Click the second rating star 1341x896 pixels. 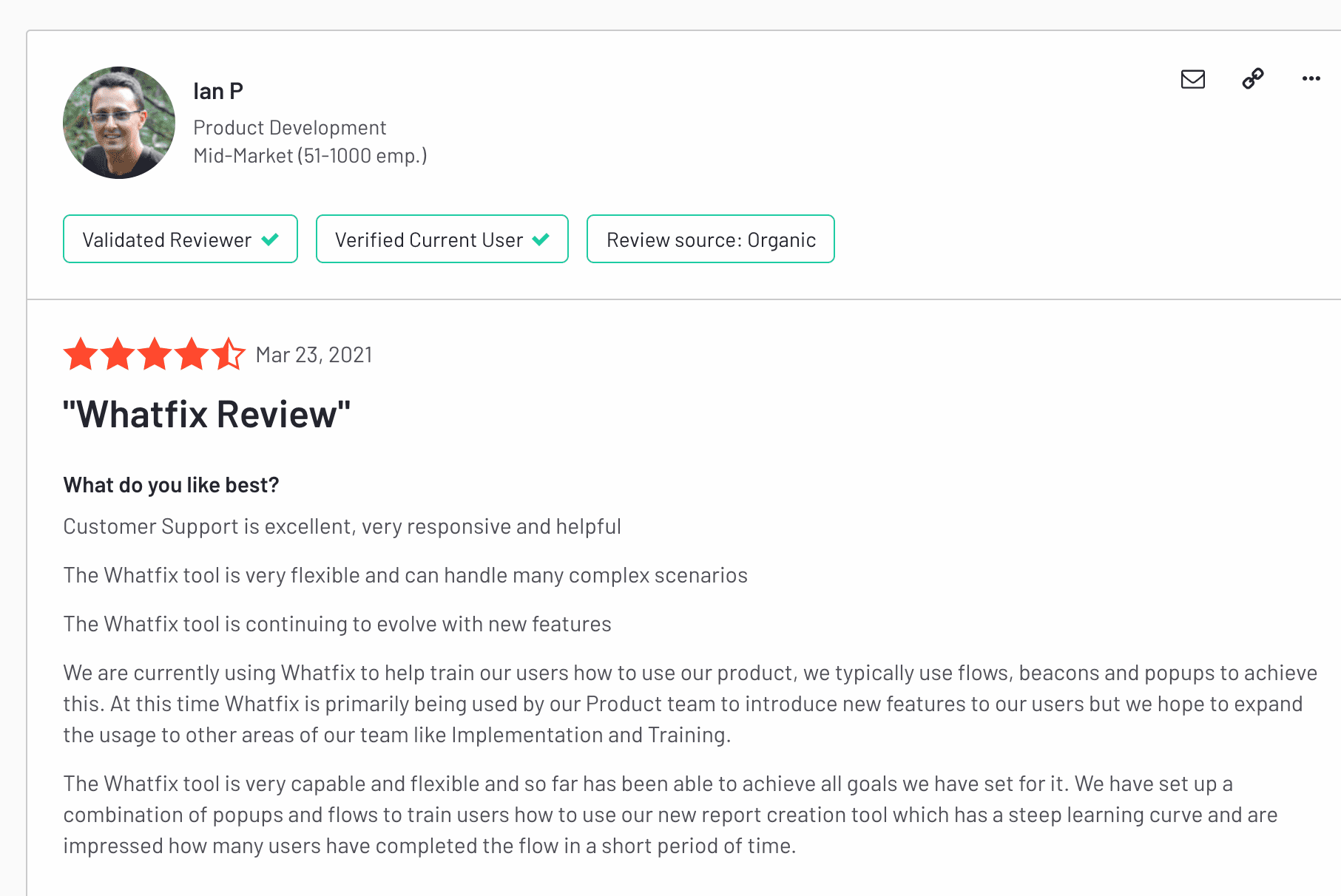(118, 353)
